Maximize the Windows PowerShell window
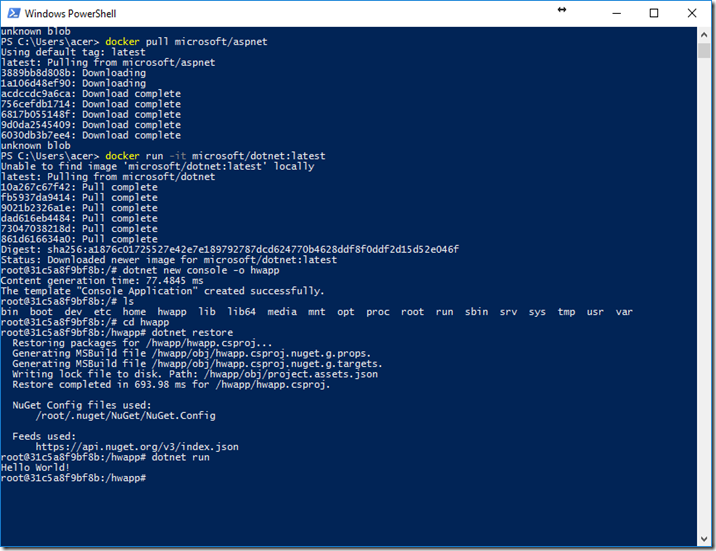Screen dimensions: 716x551 pyautogui.click(x=654, y=13)
